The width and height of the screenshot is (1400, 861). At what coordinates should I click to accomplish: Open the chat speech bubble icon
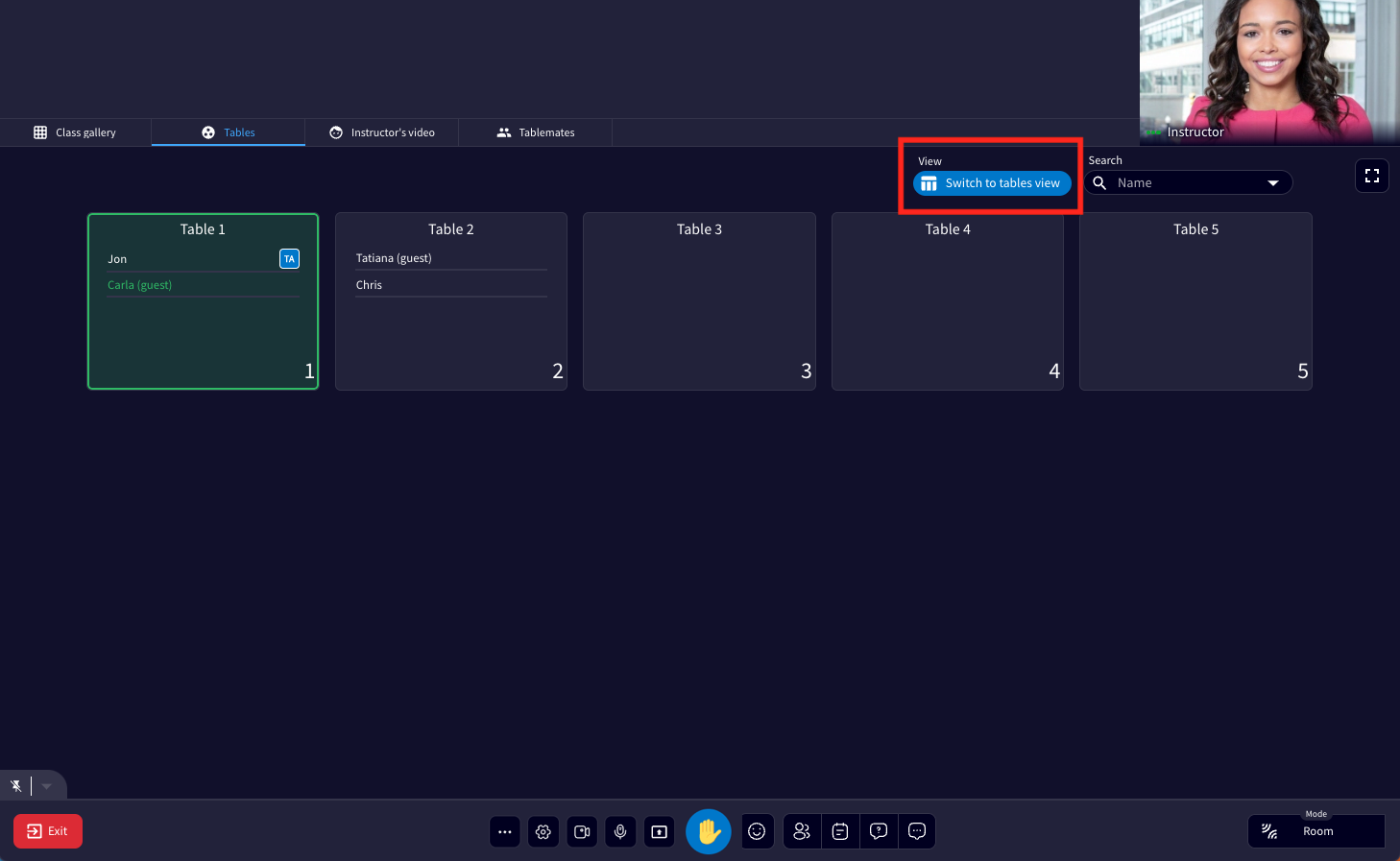[917, 831]
